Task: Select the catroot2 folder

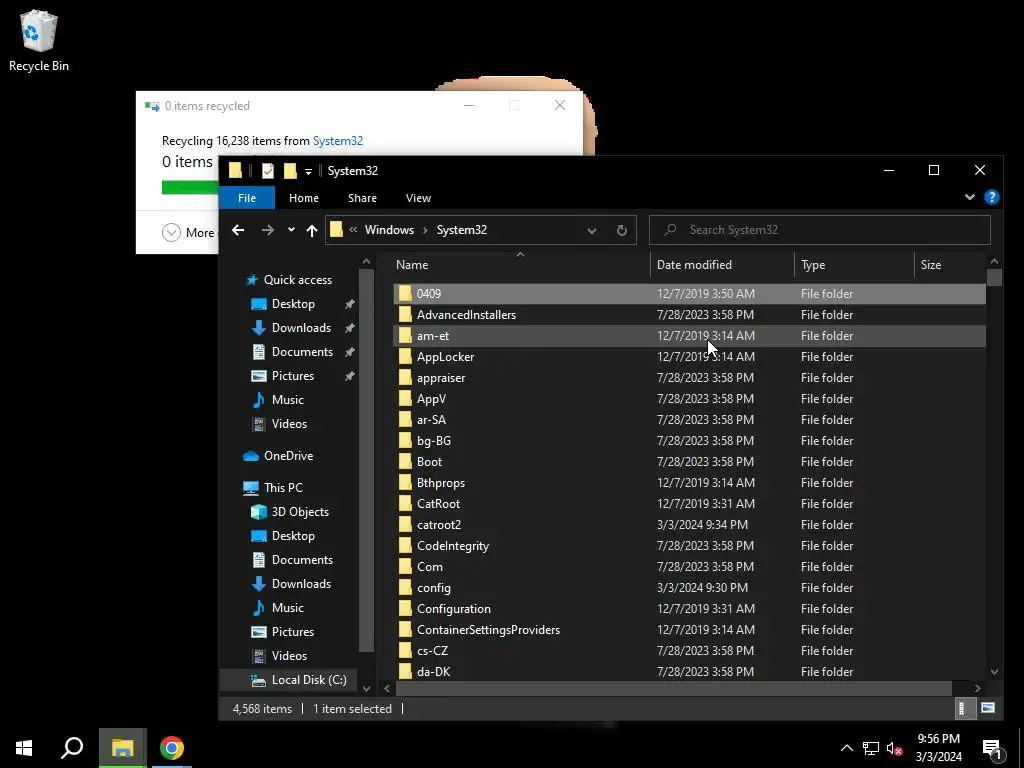Action: coord(689,524)
